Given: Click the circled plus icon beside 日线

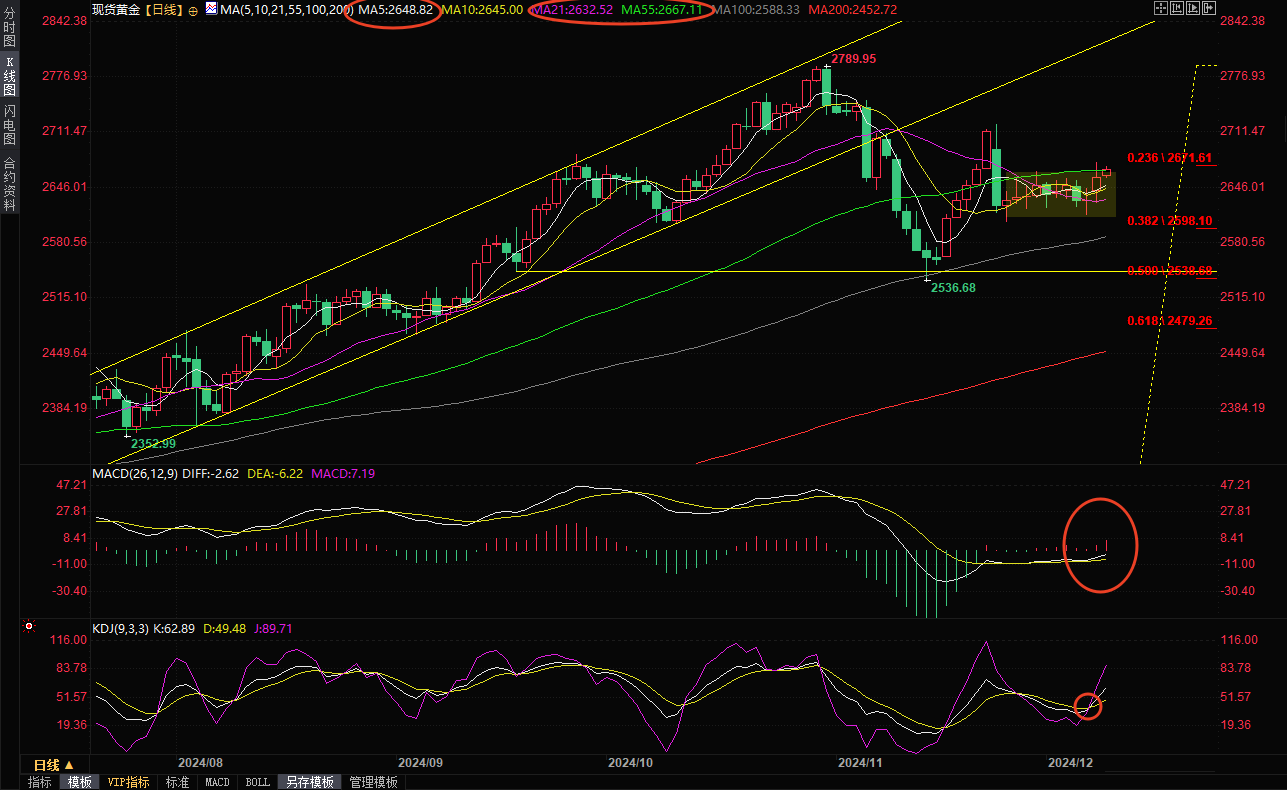Looking at the screenshot, I should (x=193, y=9).
